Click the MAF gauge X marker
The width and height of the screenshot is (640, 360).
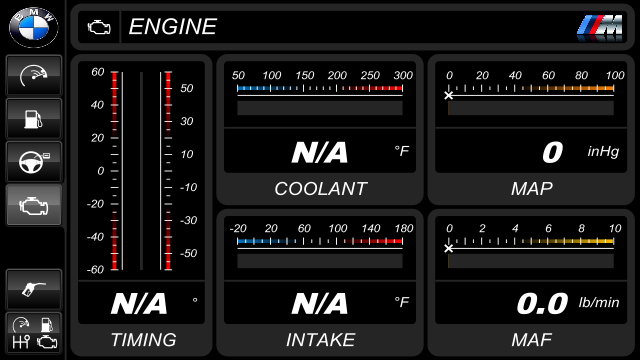point(449,249)
